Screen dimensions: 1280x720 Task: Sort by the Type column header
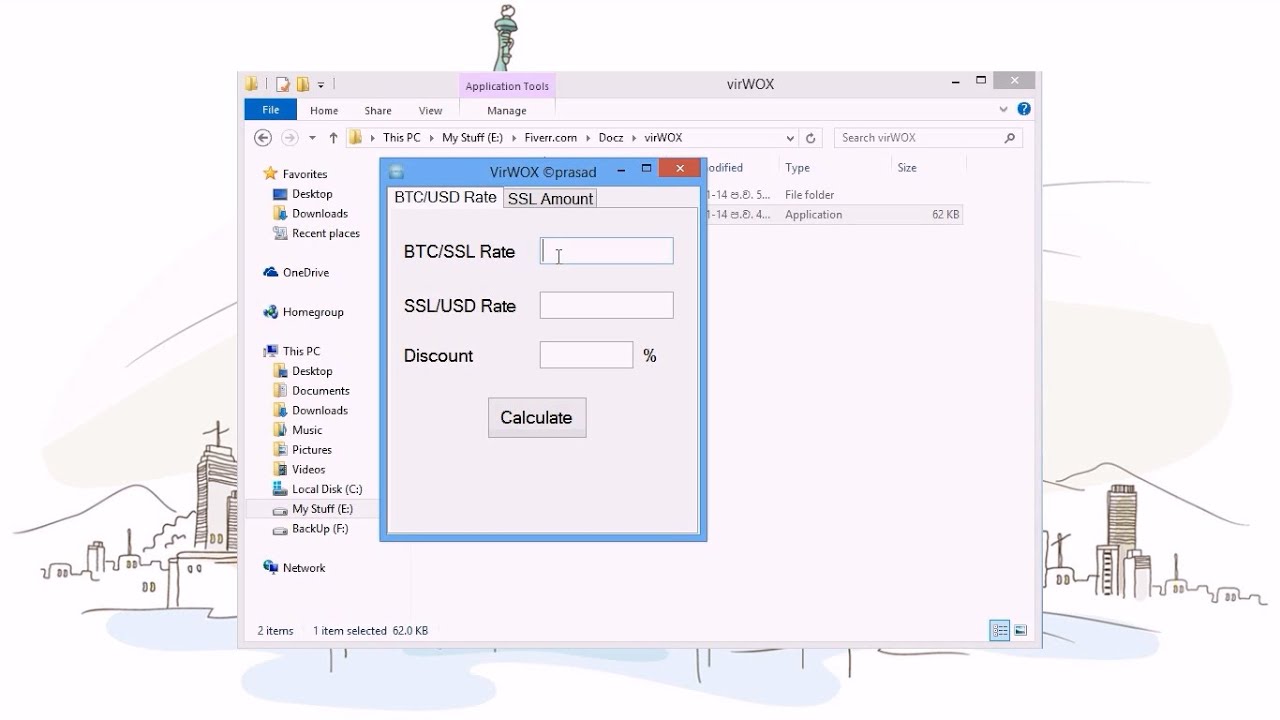pyautogui.click(x=797, y=168)
